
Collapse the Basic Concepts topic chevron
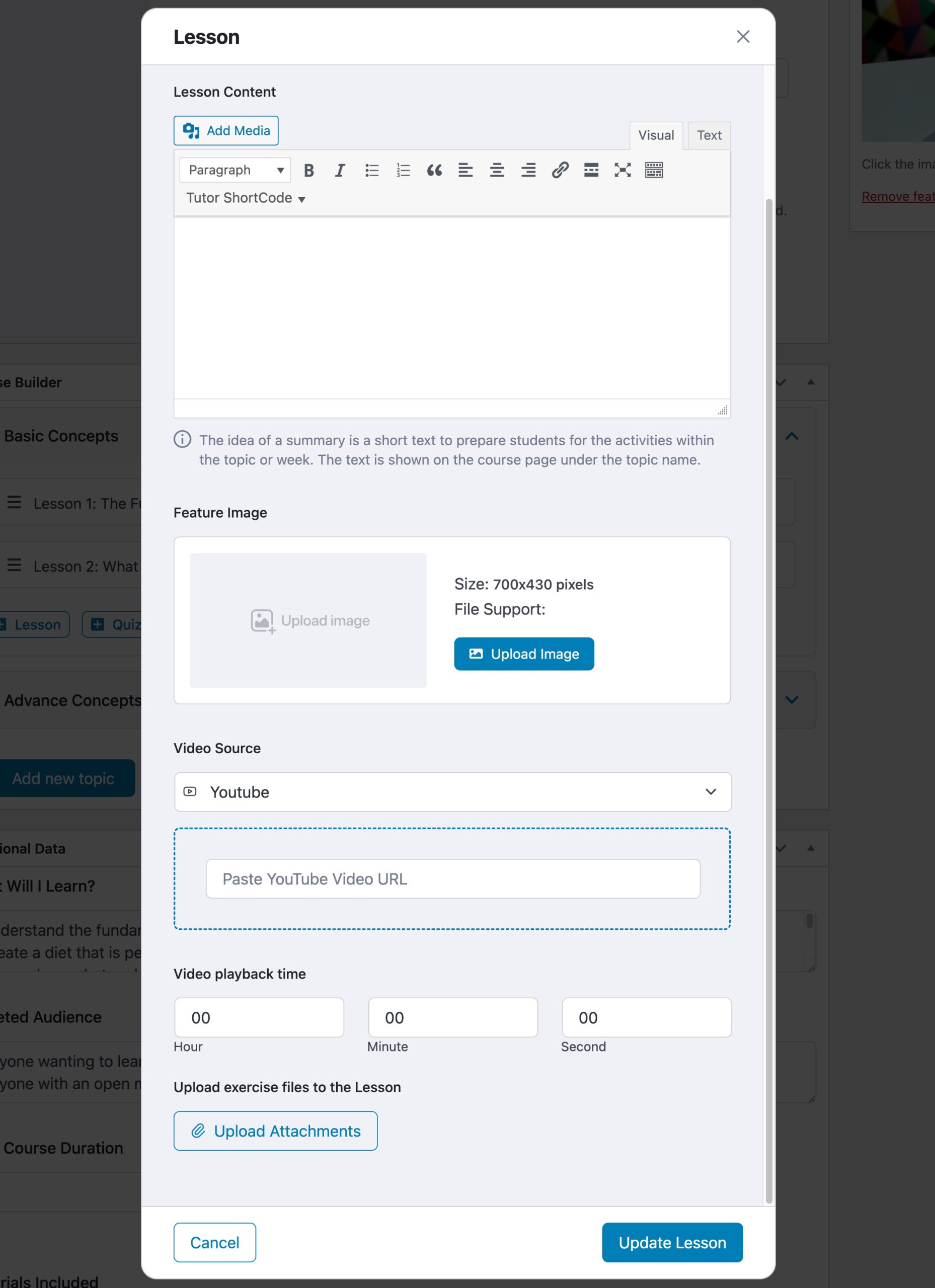click(792, 436)
